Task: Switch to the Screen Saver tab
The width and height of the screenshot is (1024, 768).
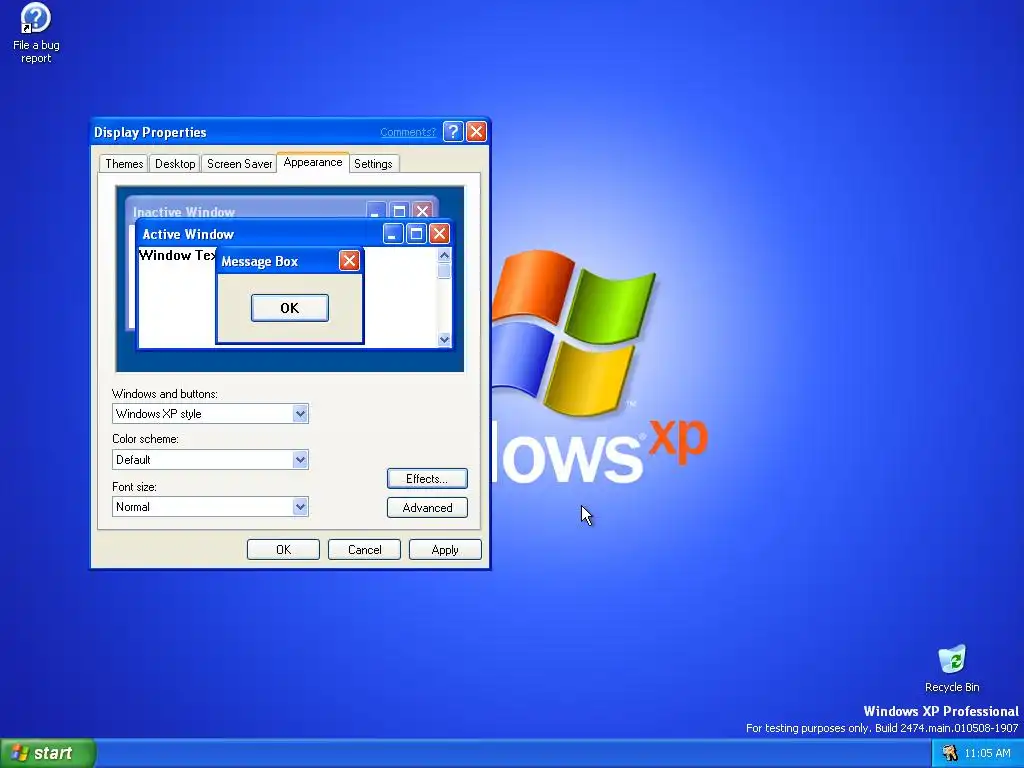Action: [239, 164]
